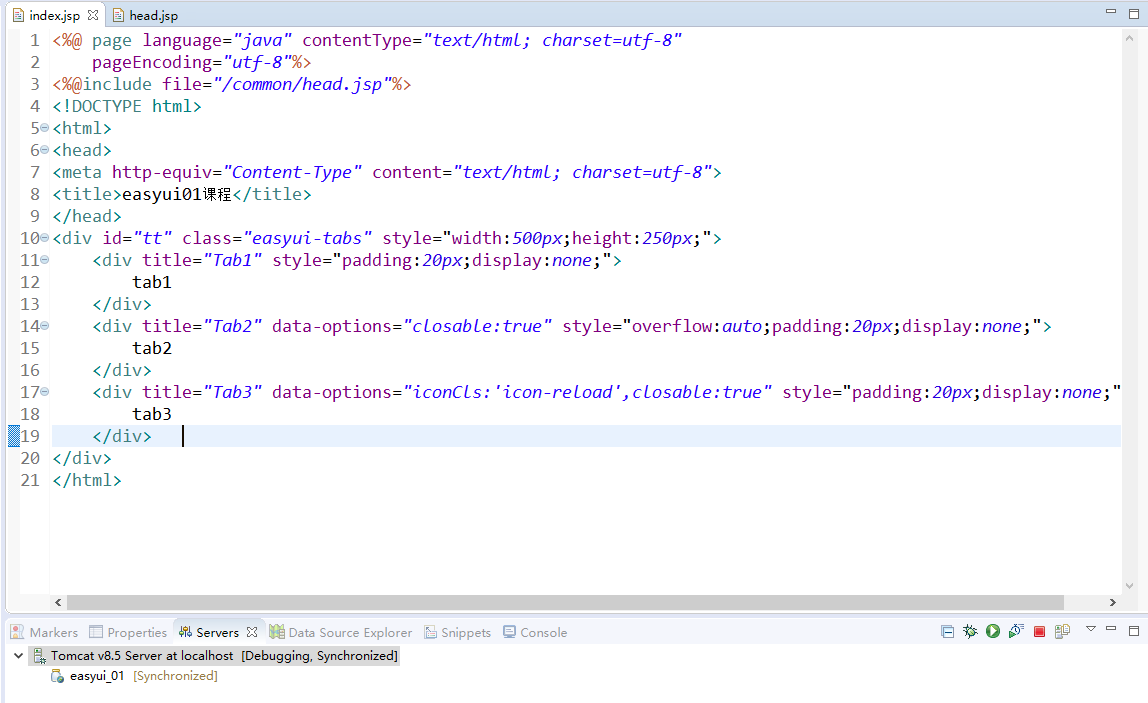Start the server in debug mode
This screenshot has width=1148, height=703.
[x=970, y=631]
